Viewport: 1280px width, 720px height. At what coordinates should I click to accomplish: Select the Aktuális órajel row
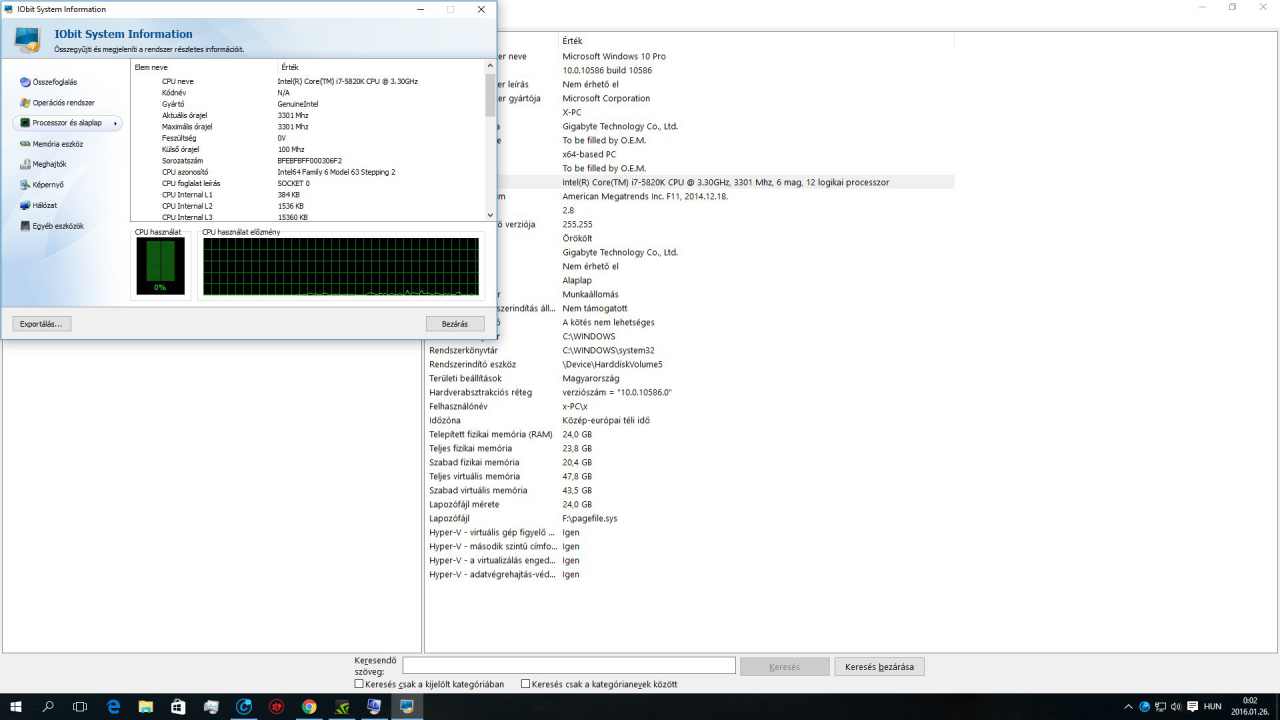(307, 115)
